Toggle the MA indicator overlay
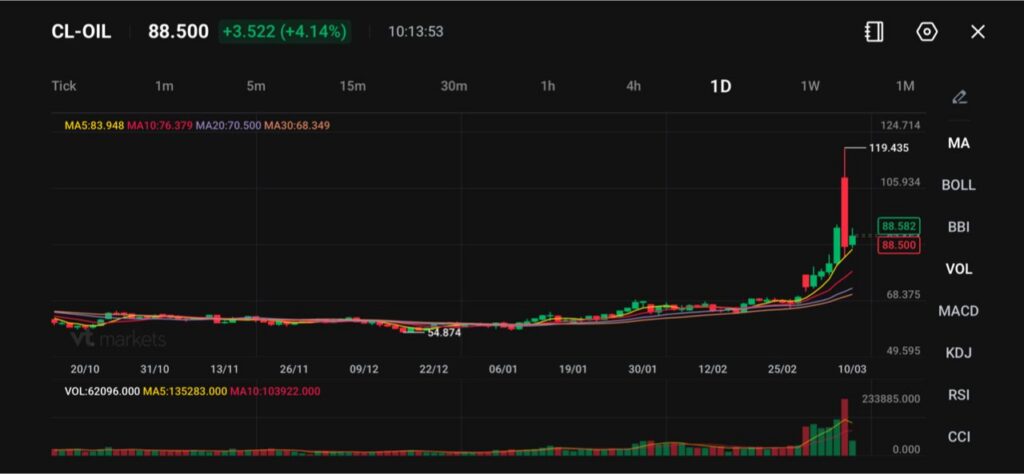The width and height of the screenshot is (1024, 474). (958, 143)
